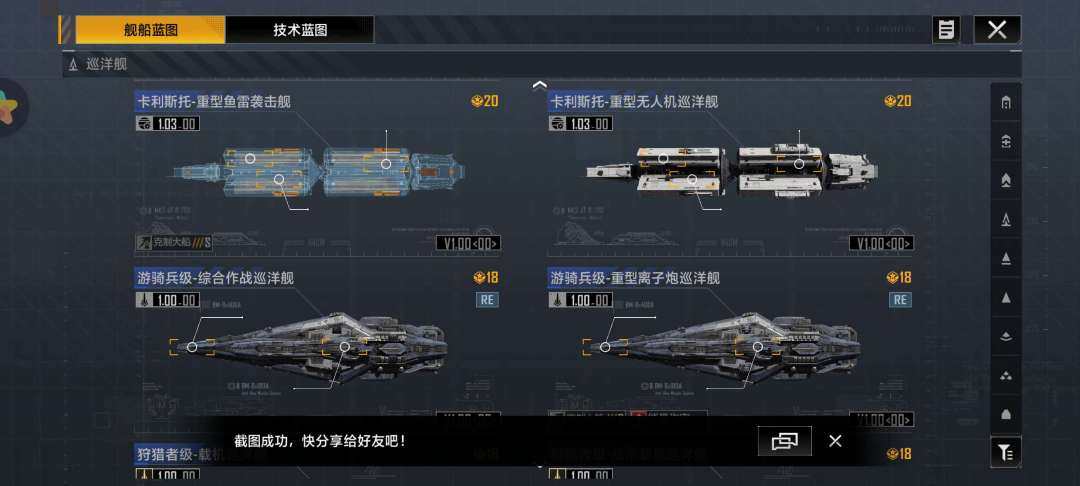1080x486 pixels.
Task: Select the second ship class icon in the right sidebar
Action: pos(1006,142)
